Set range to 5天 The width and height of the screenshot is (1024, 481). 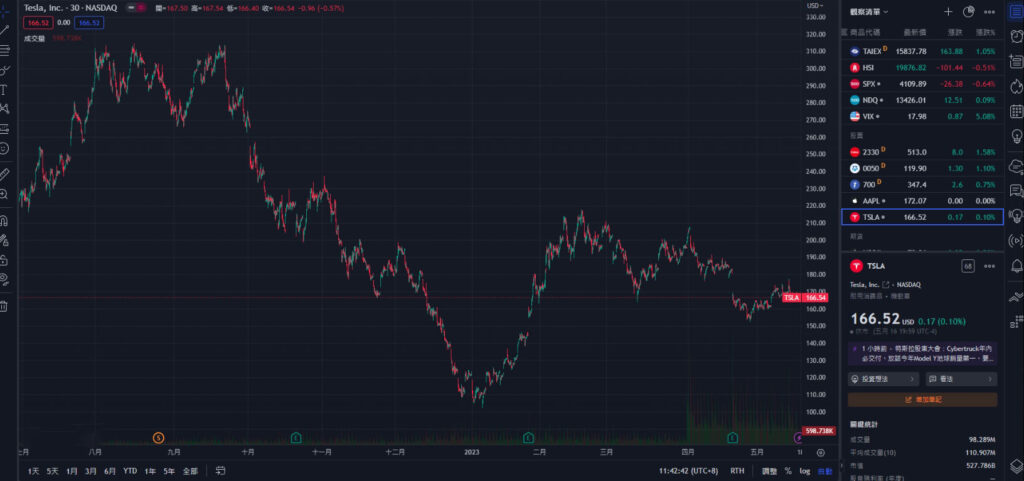(x=53, y=471)
